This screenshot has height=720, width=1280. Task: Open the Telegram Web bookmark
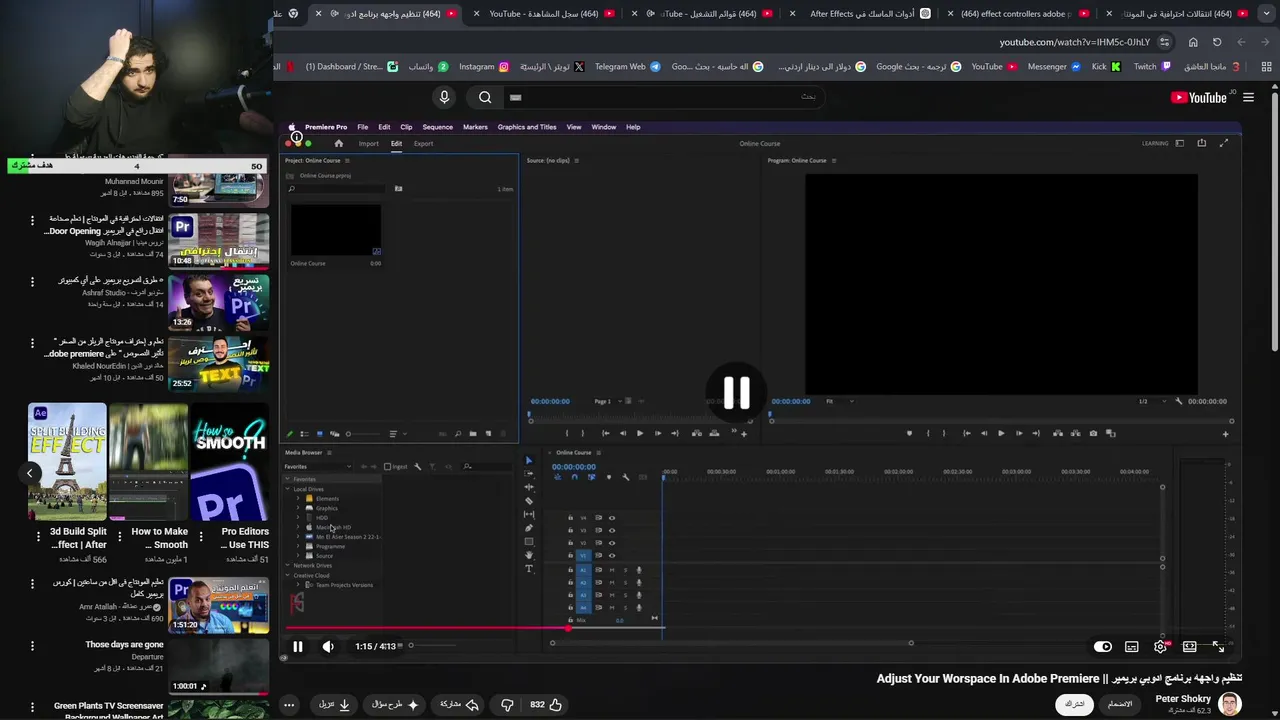627,67
